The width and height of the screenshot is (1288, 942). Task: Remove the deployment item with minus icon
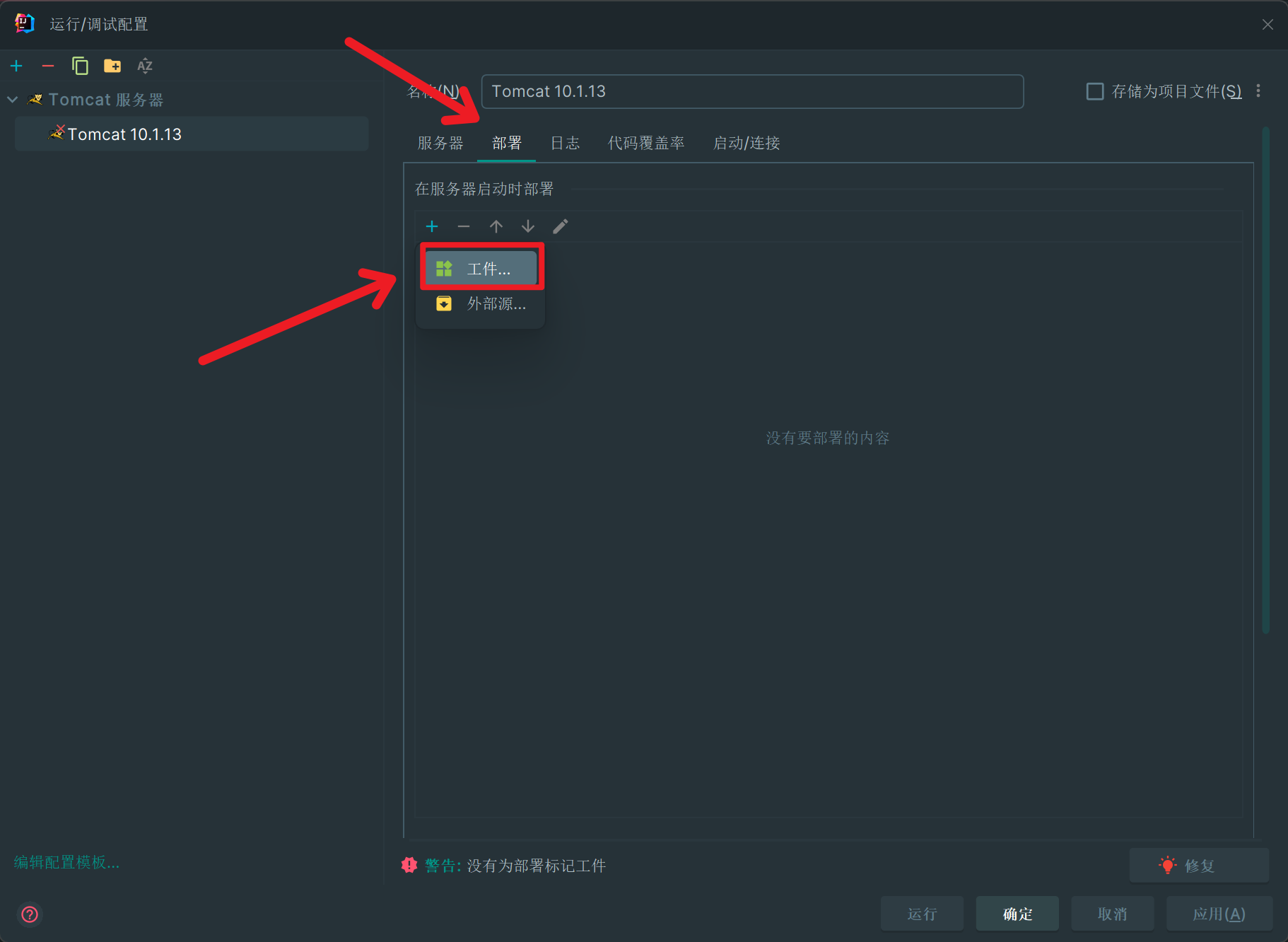point(464,226)
